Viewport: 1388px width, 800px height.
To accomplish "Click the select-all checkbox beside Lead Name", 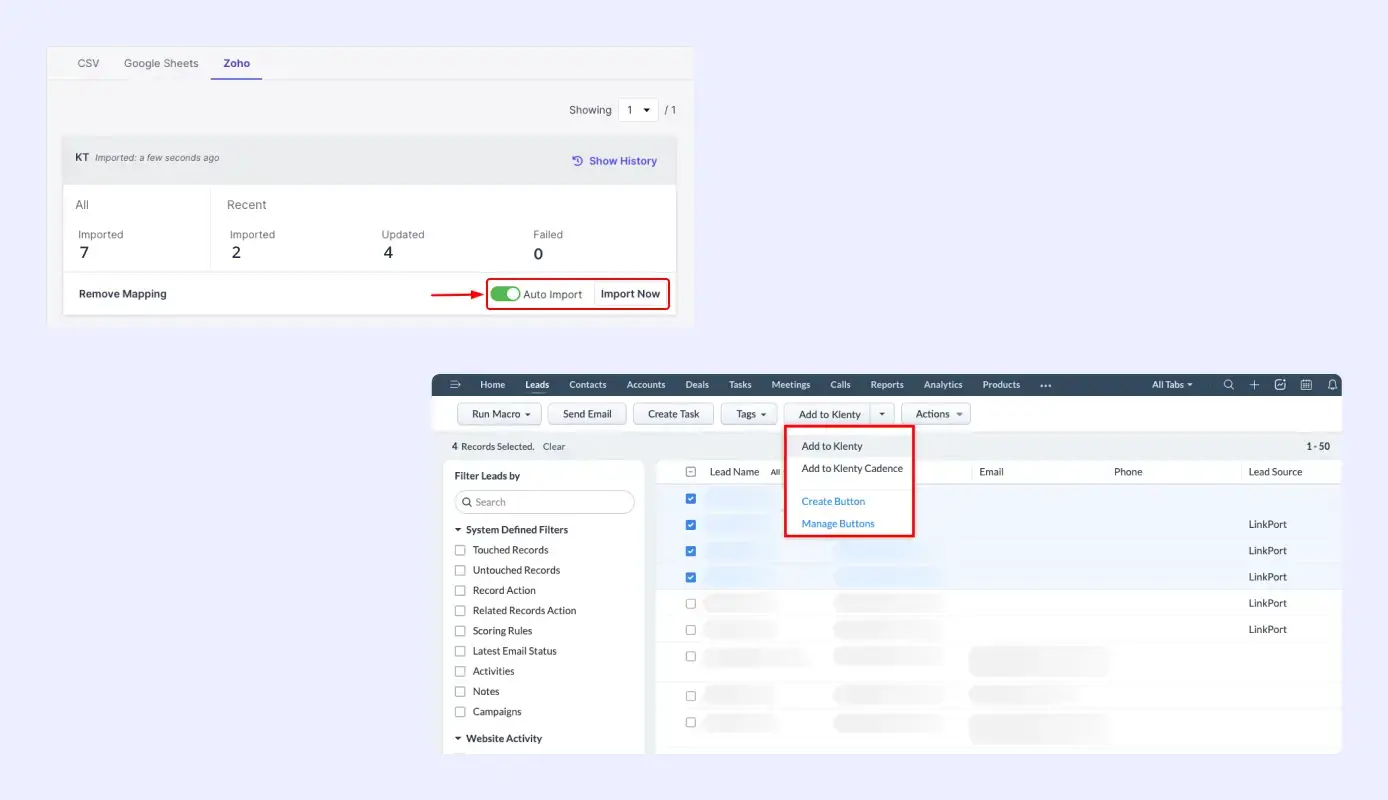I will pyautogui.click(x=691, y=472).
